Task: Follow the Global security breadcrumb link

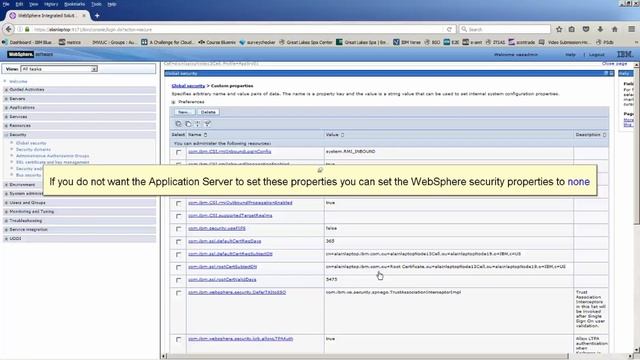Action: [188, 86]
